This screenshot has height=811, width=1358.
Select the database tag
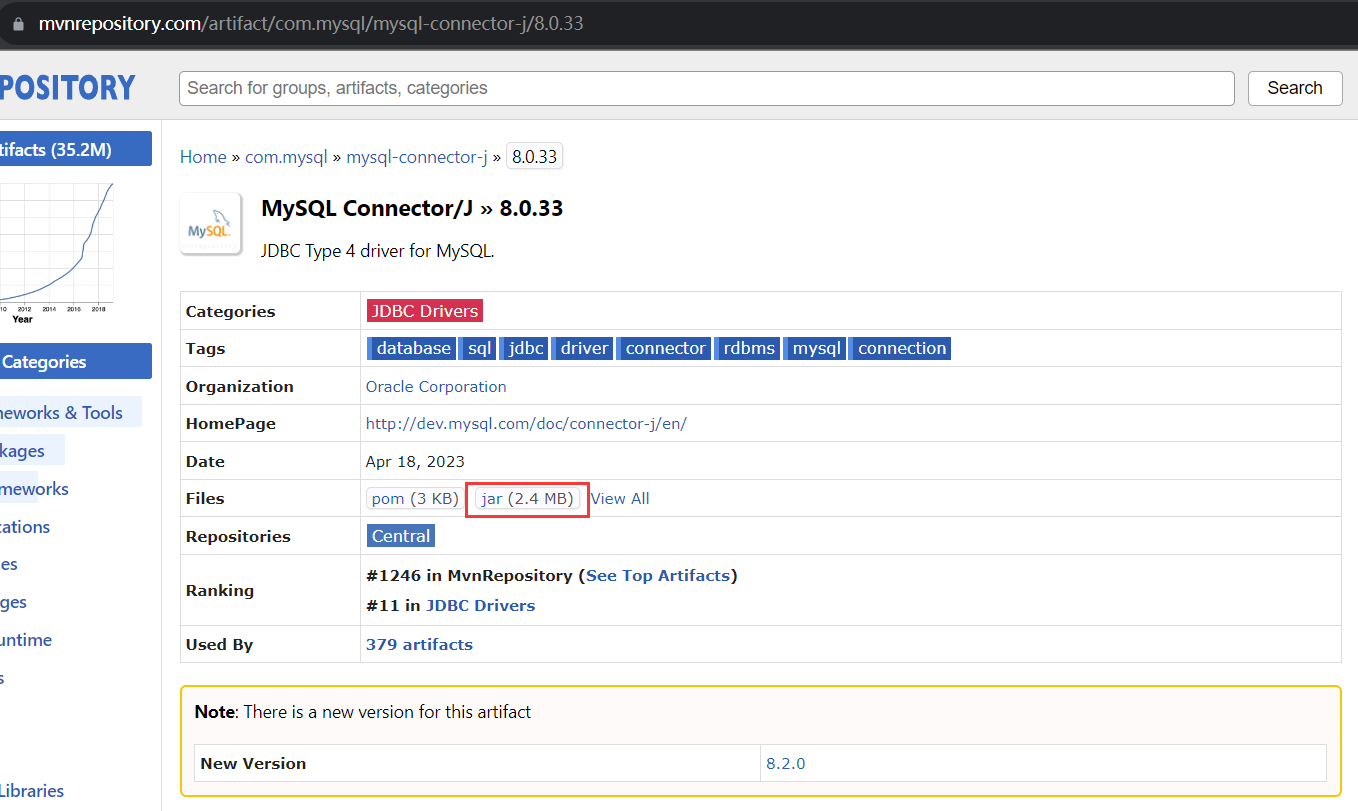point(412,348)
